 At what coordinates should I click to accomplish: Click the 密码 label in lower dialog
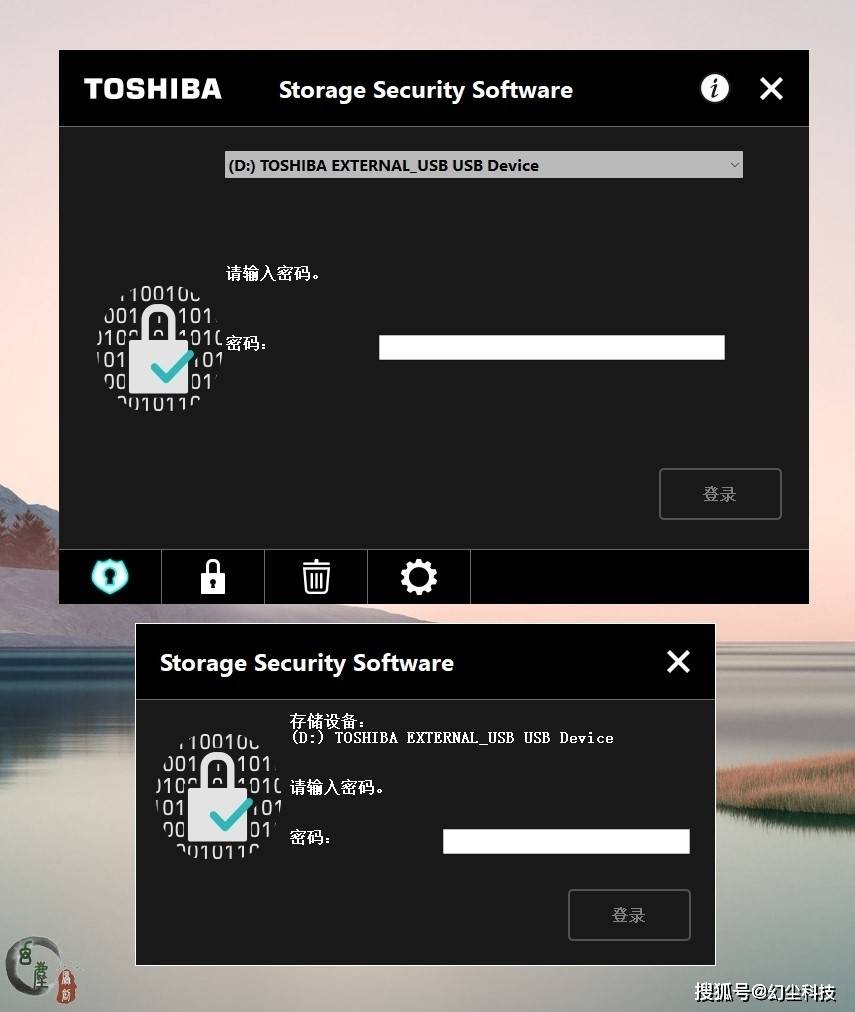(x=310, y=838)
